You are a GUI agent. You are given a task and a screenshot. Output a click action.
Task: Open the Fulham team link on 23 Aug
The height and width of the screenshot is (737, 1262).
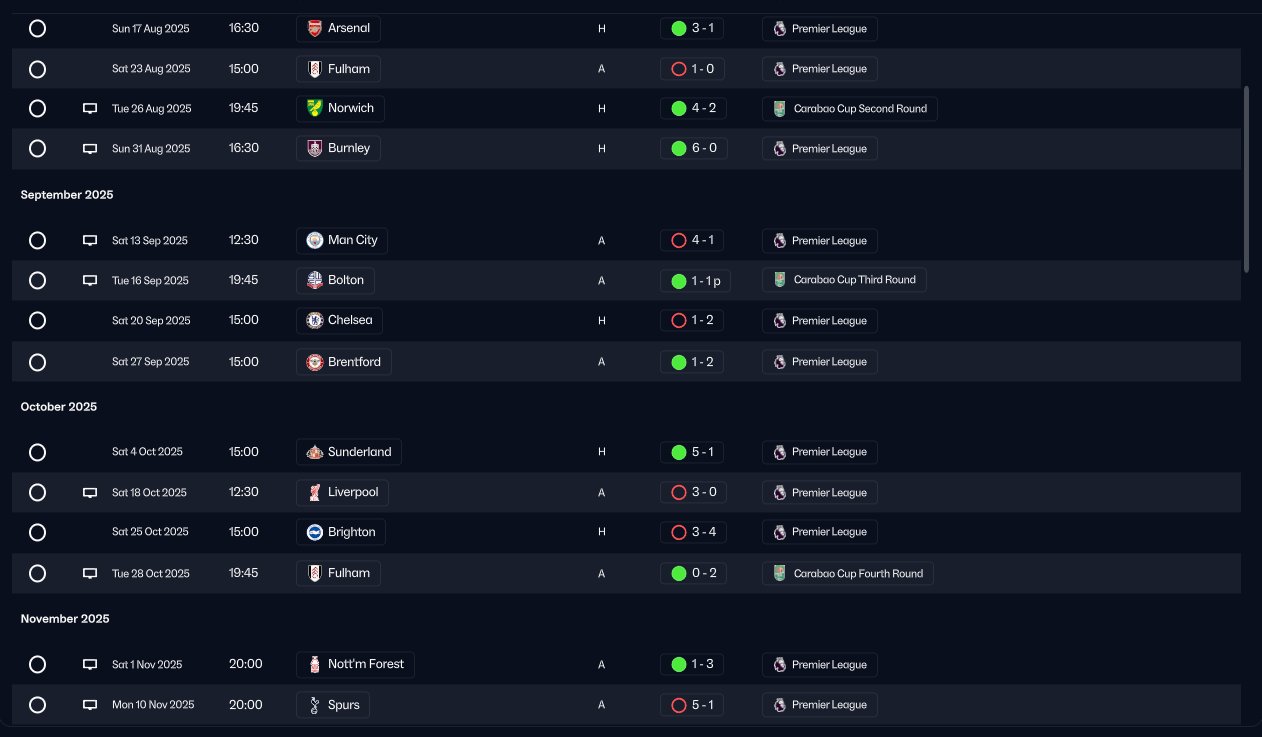tap(339, 69)
